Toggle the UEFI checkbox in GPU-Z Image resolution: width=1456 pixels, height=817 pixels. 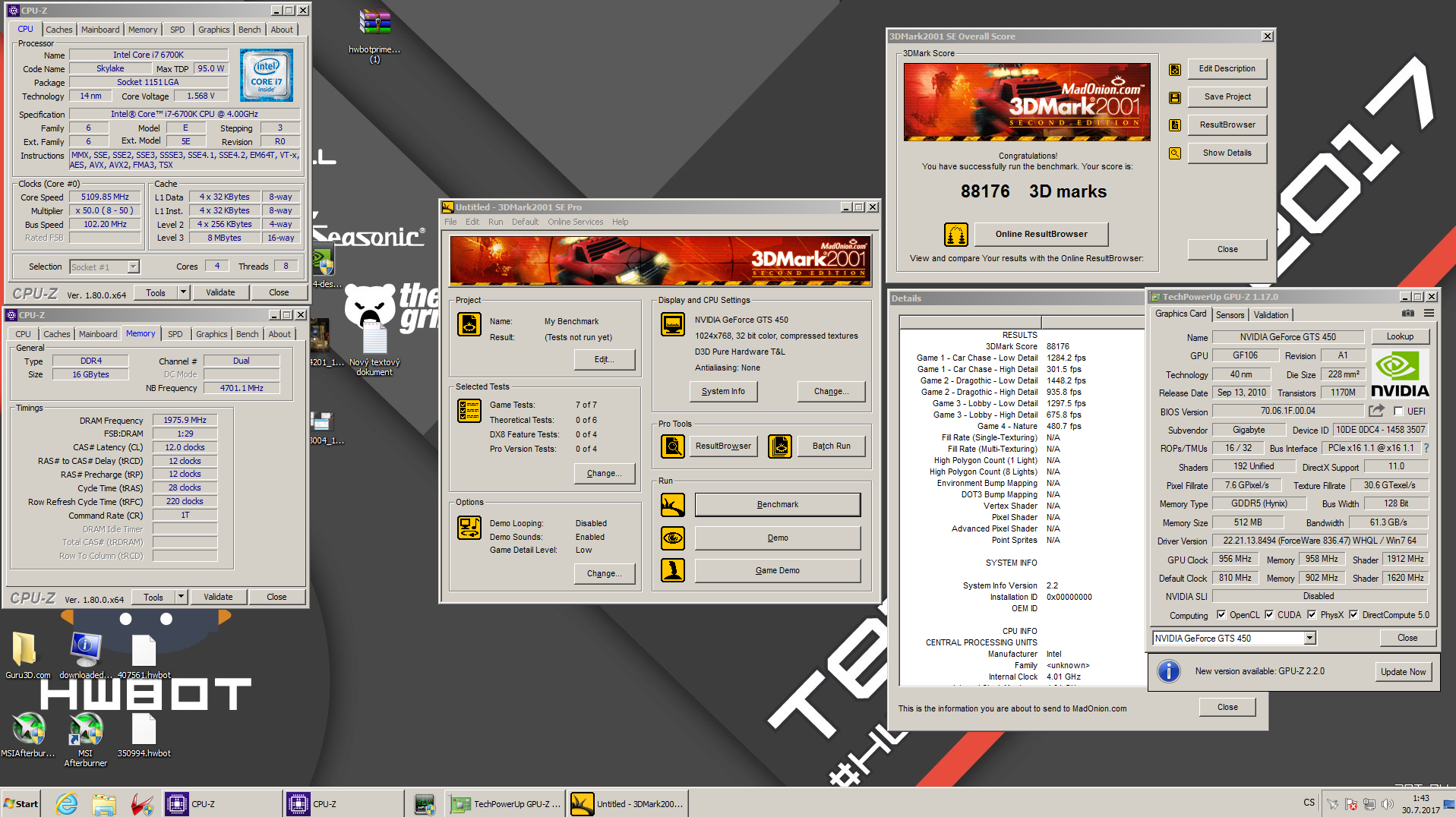pyautogui.click(x=1398, y=412)
